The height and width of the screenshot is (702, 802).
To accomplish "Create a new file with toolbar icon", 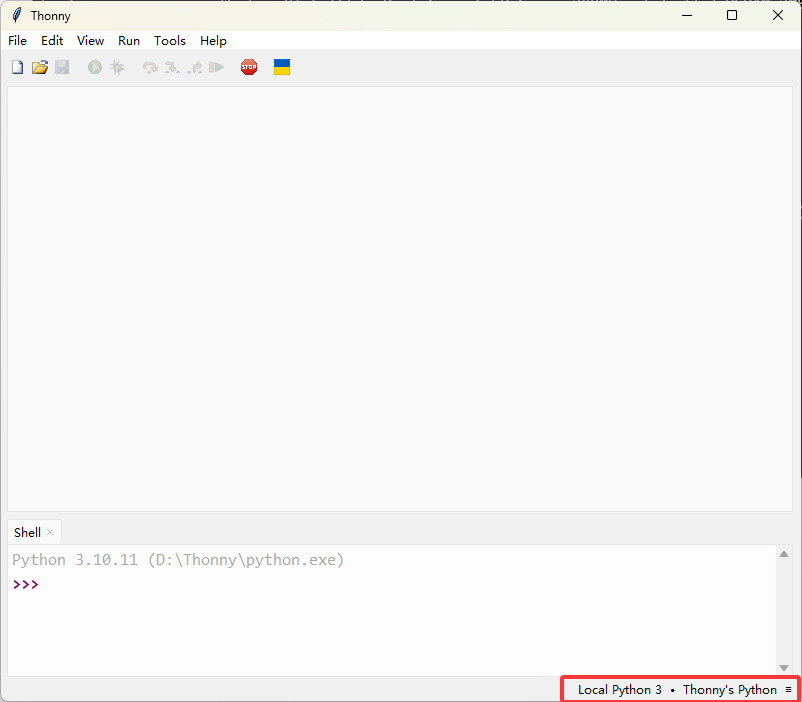I will [17, 67].
